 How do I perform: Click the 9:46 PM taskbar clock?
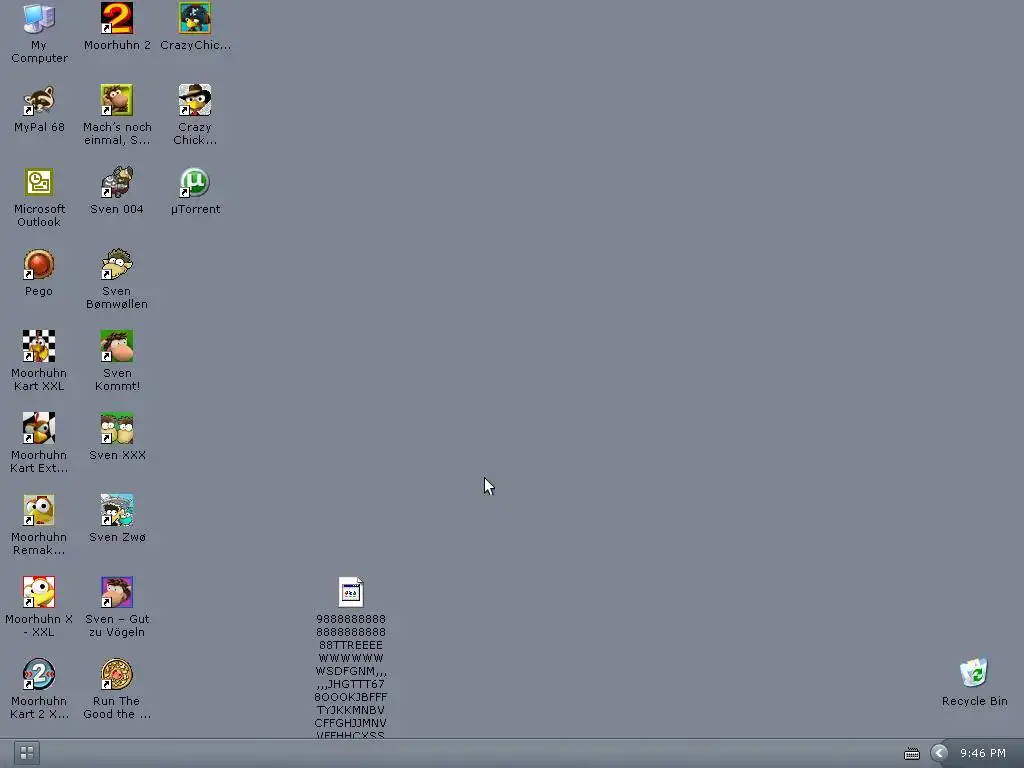(x=983, y=753)
